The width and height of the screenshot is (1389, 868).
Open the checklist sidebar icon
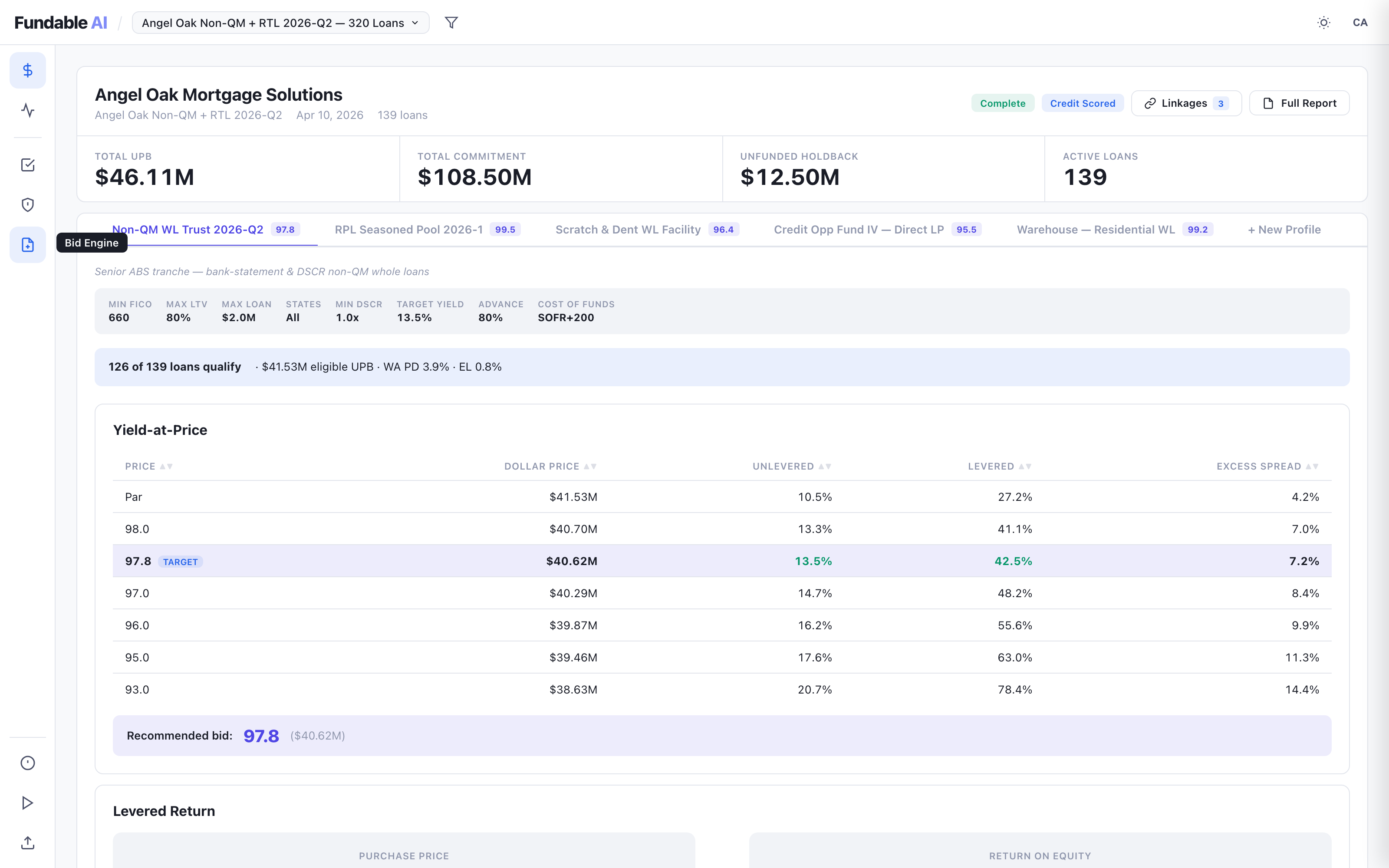(x=27, y=165)
